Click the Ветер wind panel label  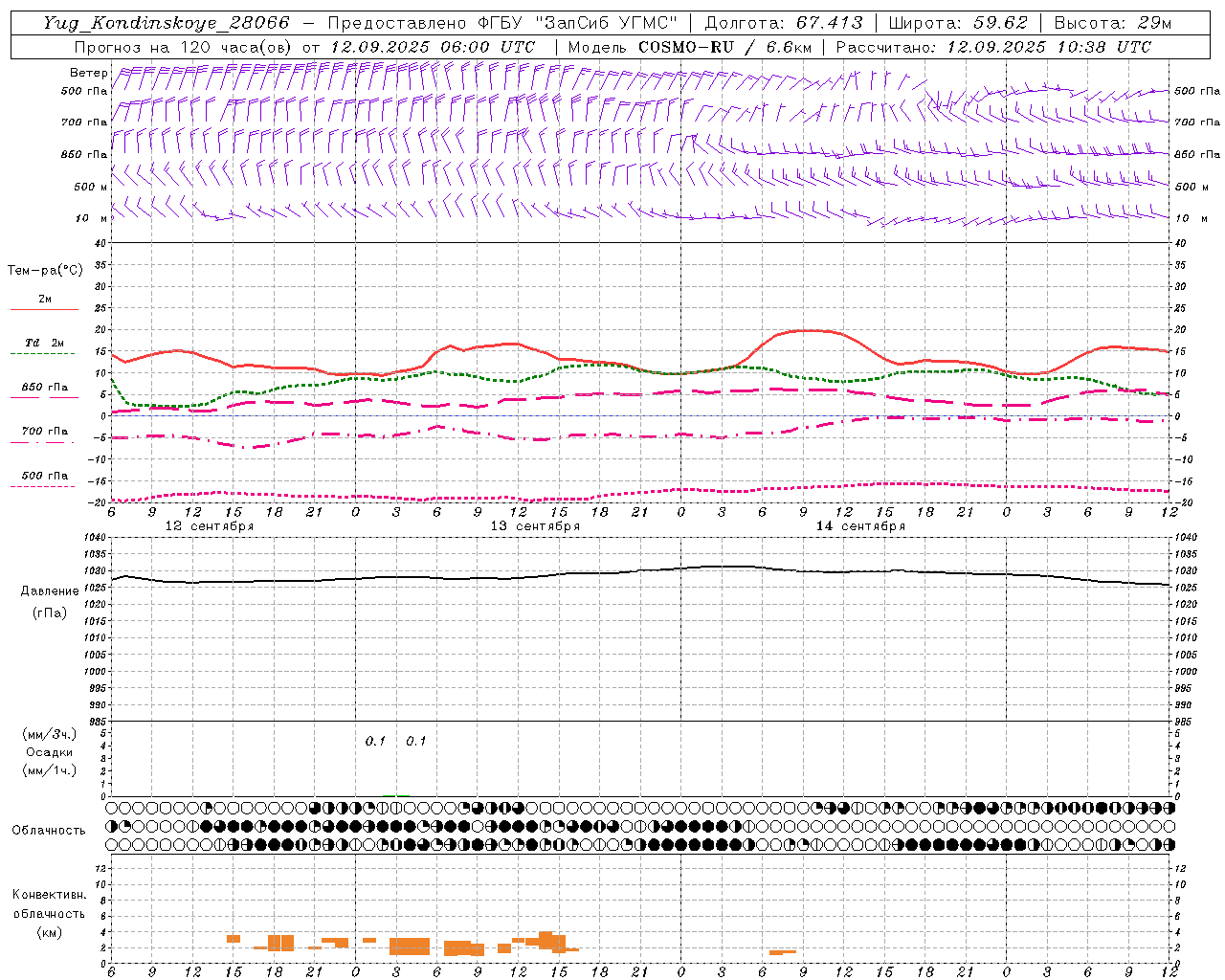pyautogui.click(x=88, y=73)
